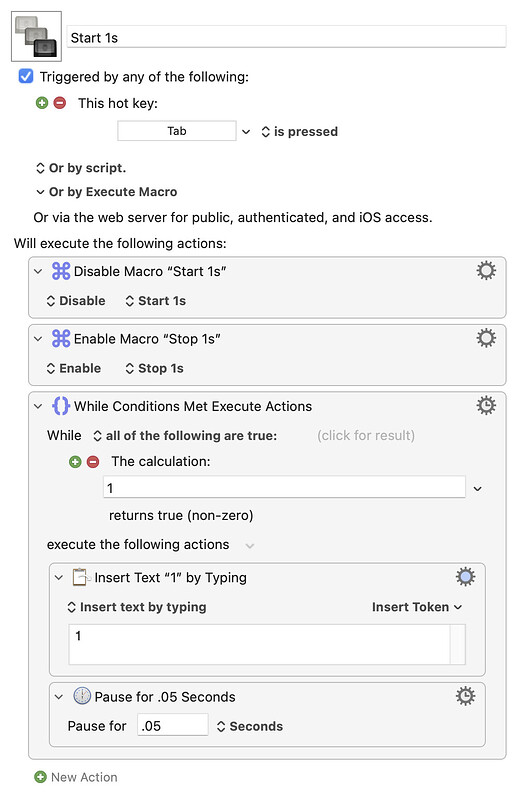
Task: Open the Insert Token dropdown
Action: tap(417, 607)
